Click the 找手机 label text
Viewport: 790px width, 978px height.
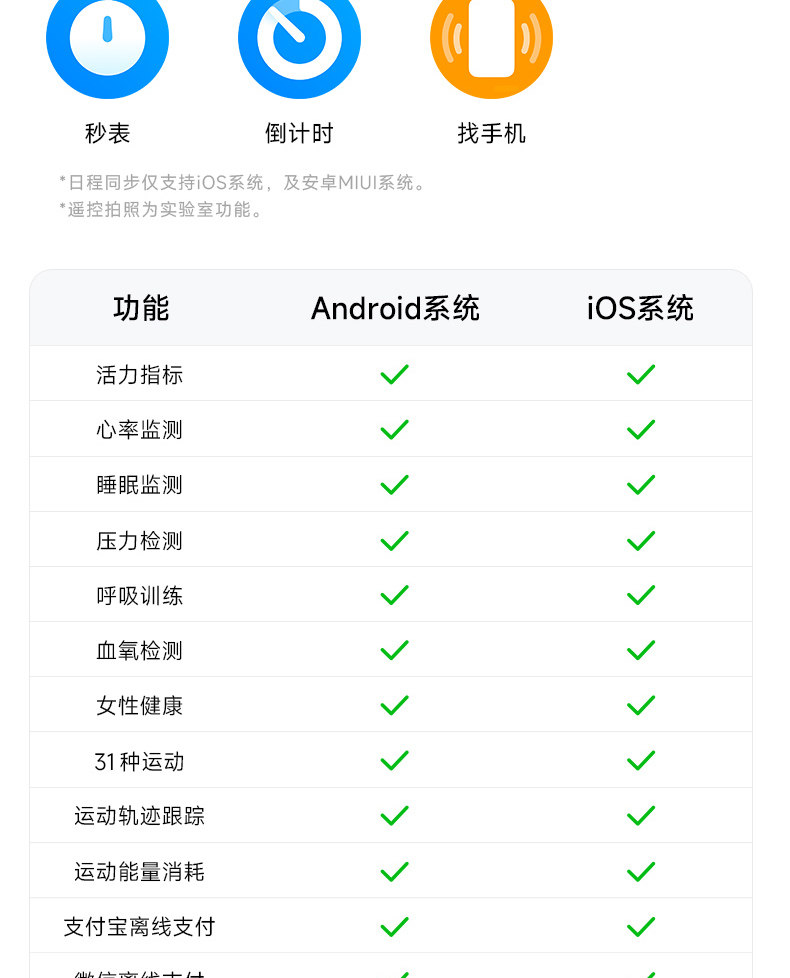pyautogui.click(x=491, y=134)
